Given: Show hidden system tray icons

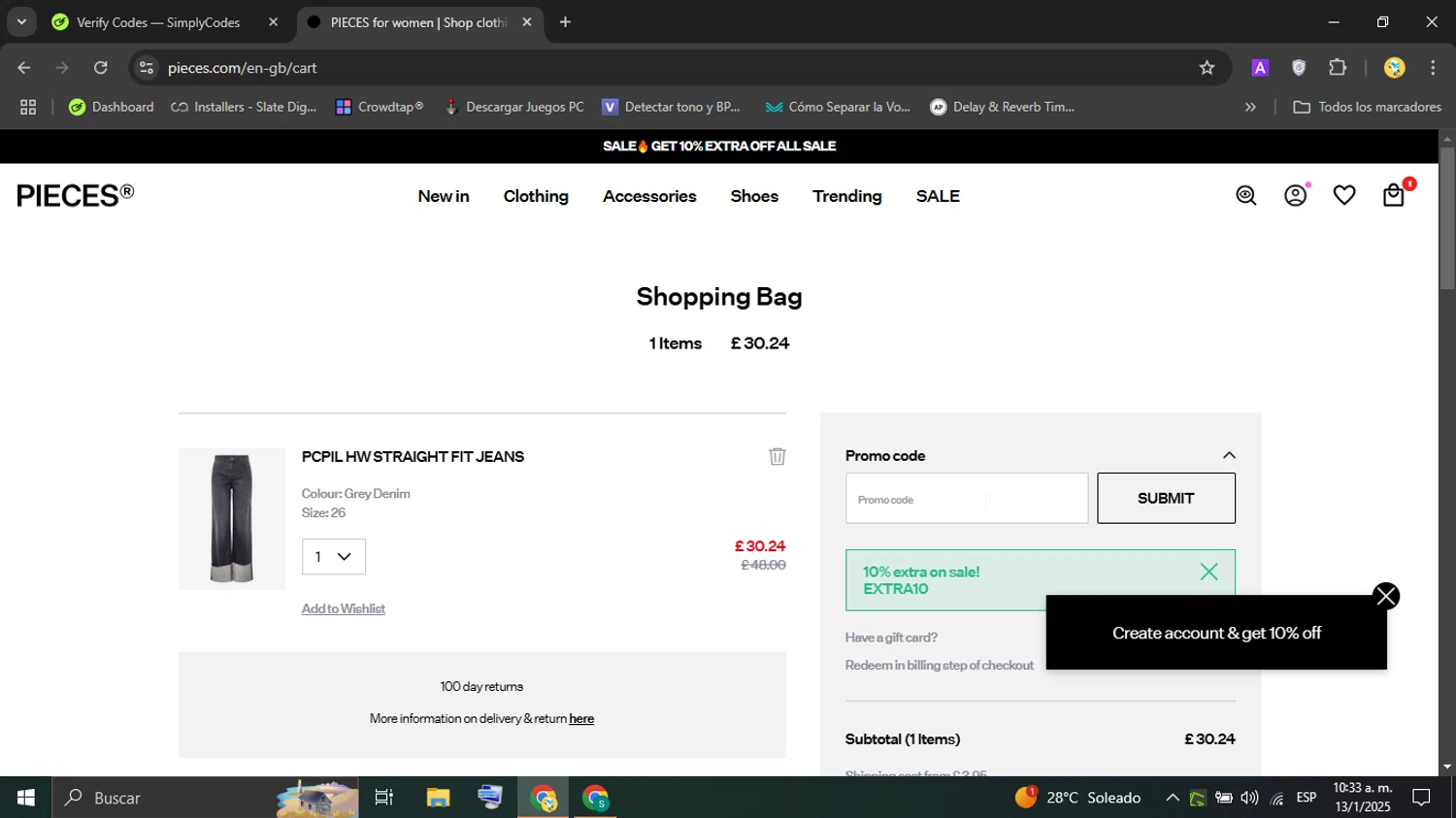Looking at the screenshot, I should click(1173, 798).
